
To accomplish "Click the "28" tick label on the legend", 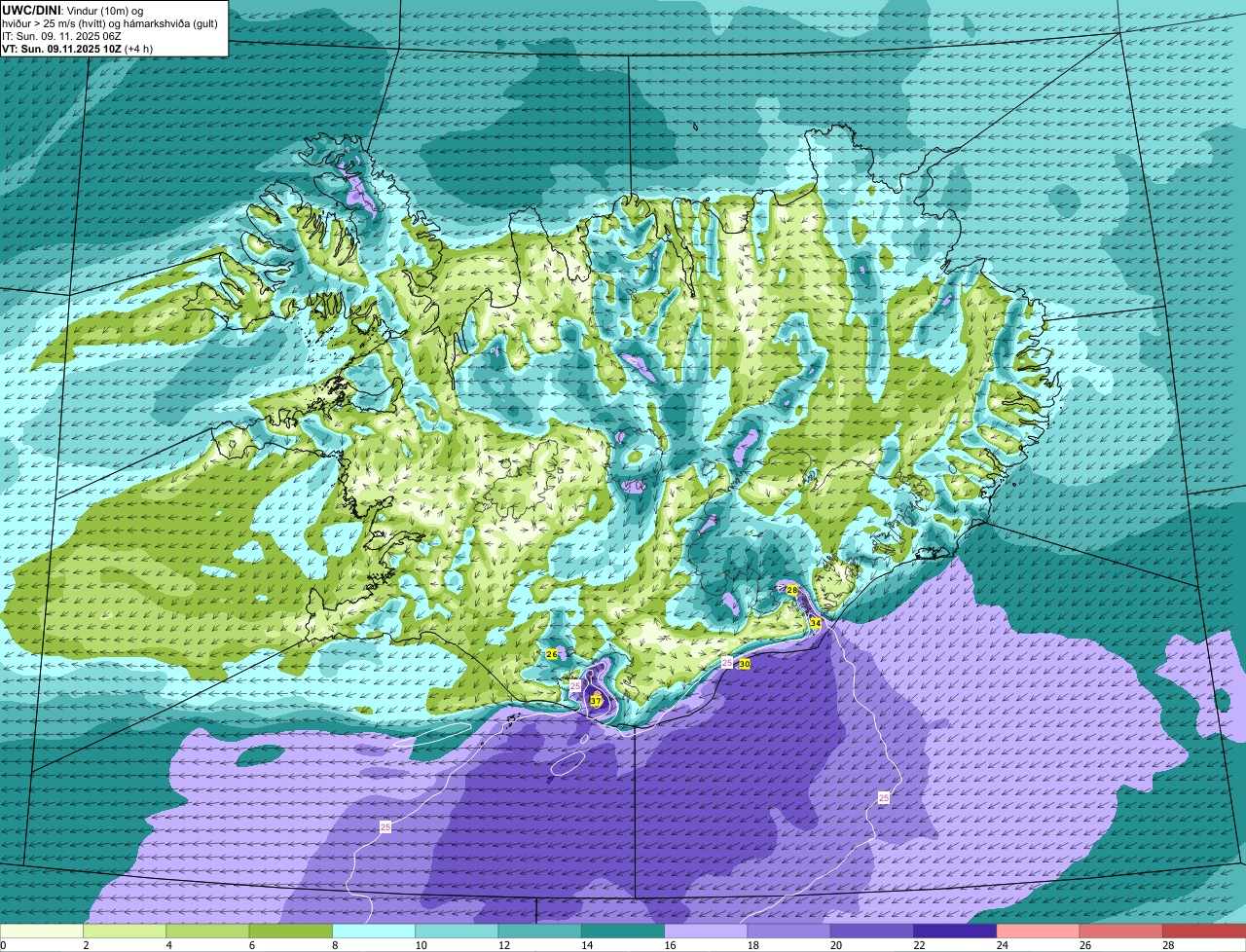I will (x=1166, y=945).
